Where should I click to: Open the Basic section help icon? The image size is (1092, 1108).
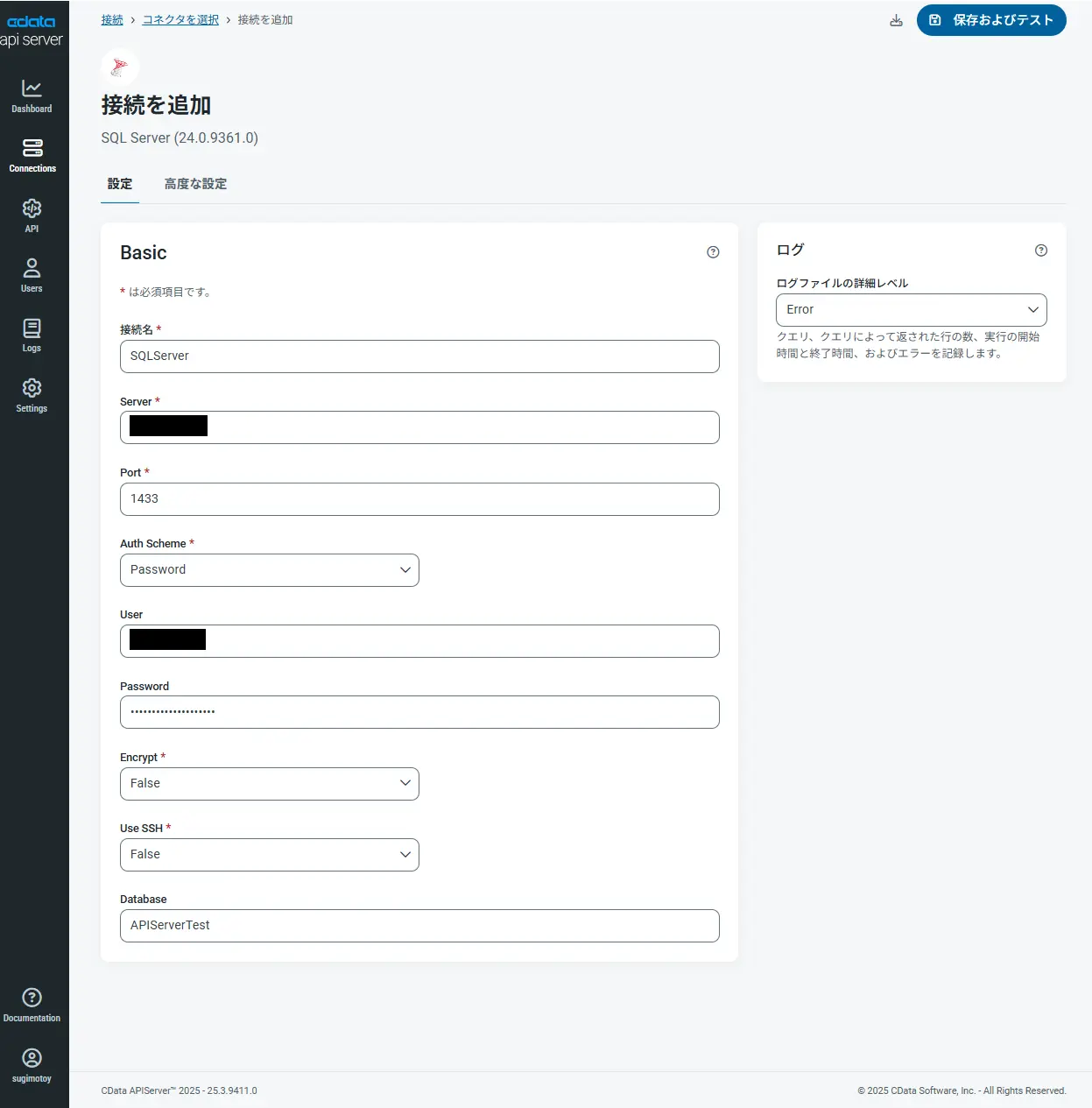713,251
